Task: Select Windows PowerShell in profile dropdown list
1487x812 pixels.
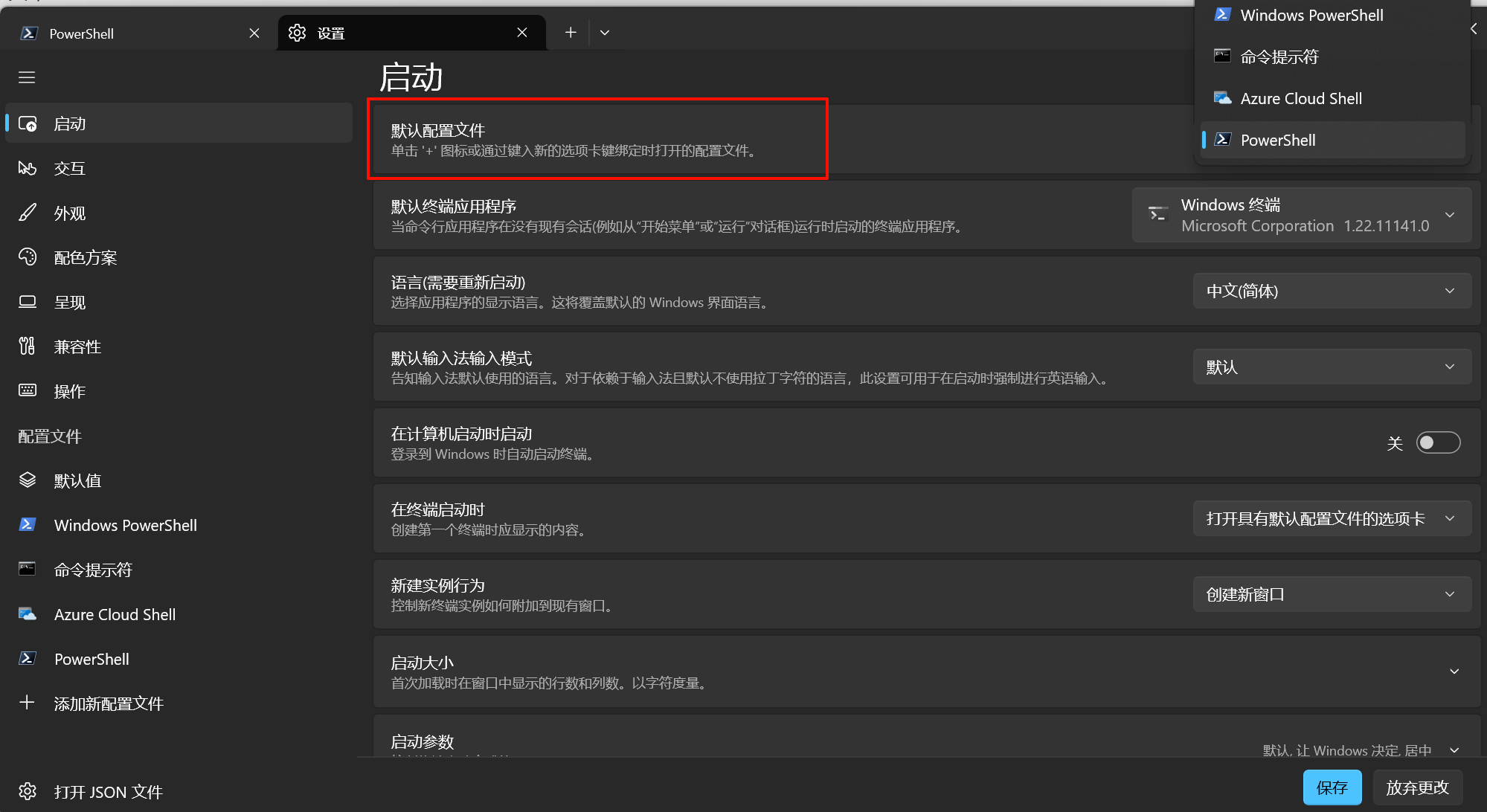Action: (x=1332, y=15)
